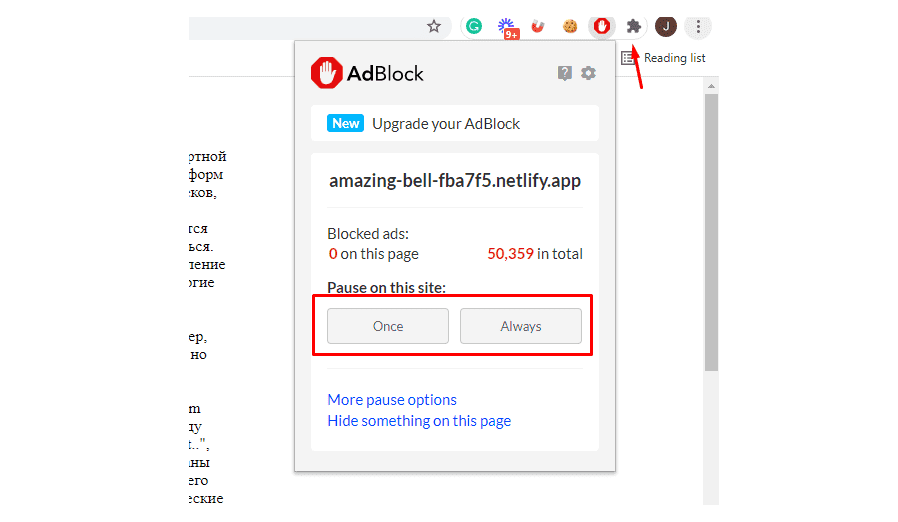Screen dimensions: 898x522
Task: Open the Chrome three-dot menu
Action: coord(698,26)
